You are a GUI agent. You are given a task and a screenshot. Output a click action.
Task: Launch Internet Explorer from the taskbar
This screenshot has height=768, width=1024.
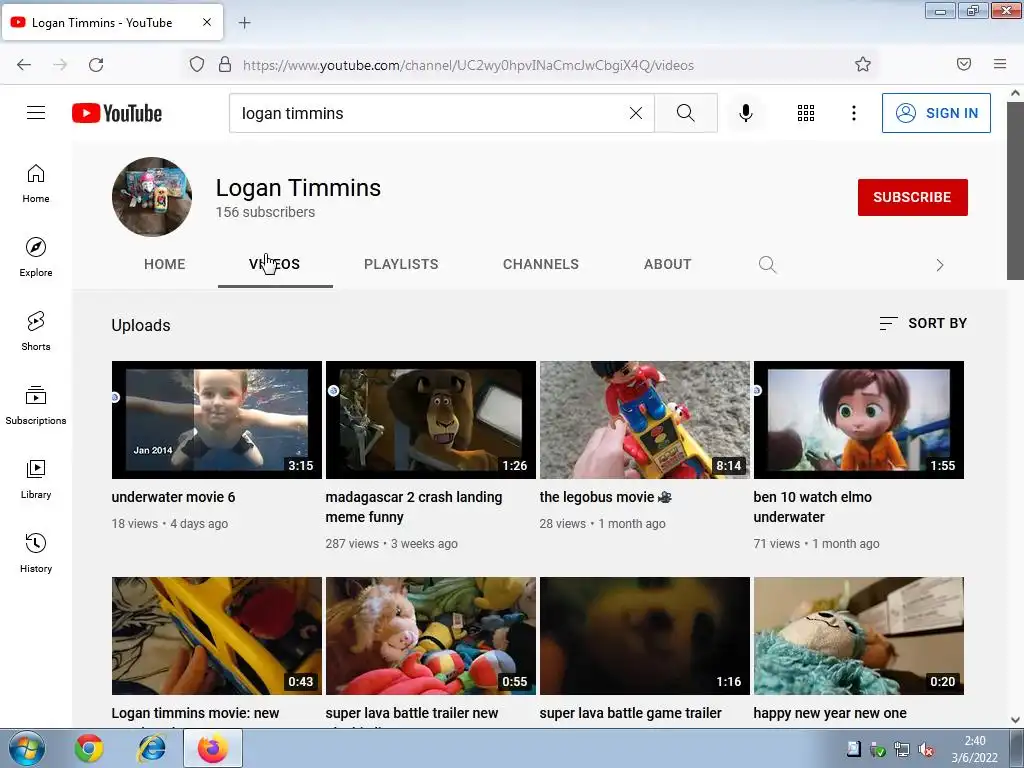pyautogui.click(x=152, y=748)
